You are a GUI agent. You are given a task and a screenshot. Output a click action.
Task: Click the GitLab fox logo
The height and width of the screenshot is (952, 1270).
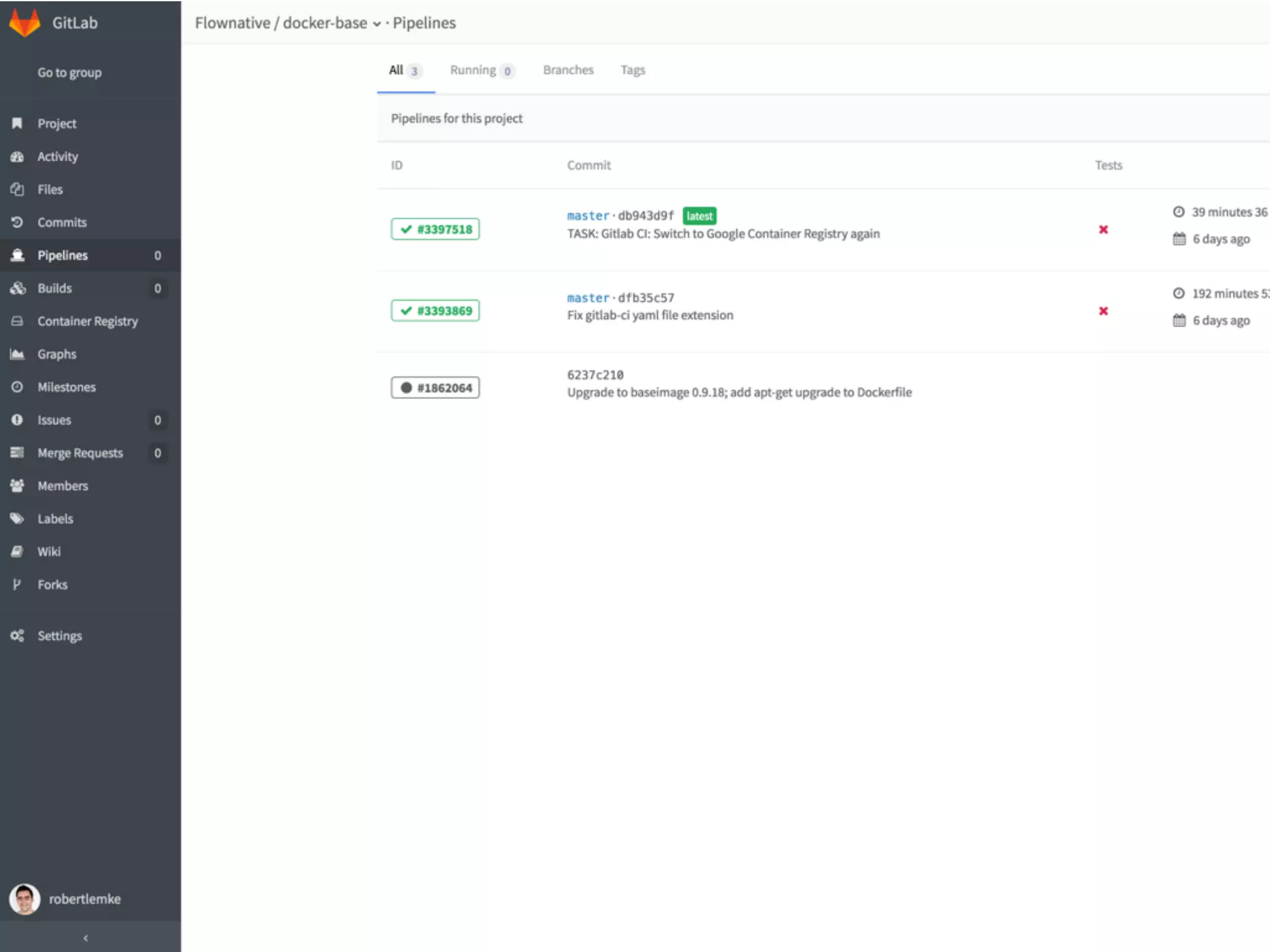(25, 23)
